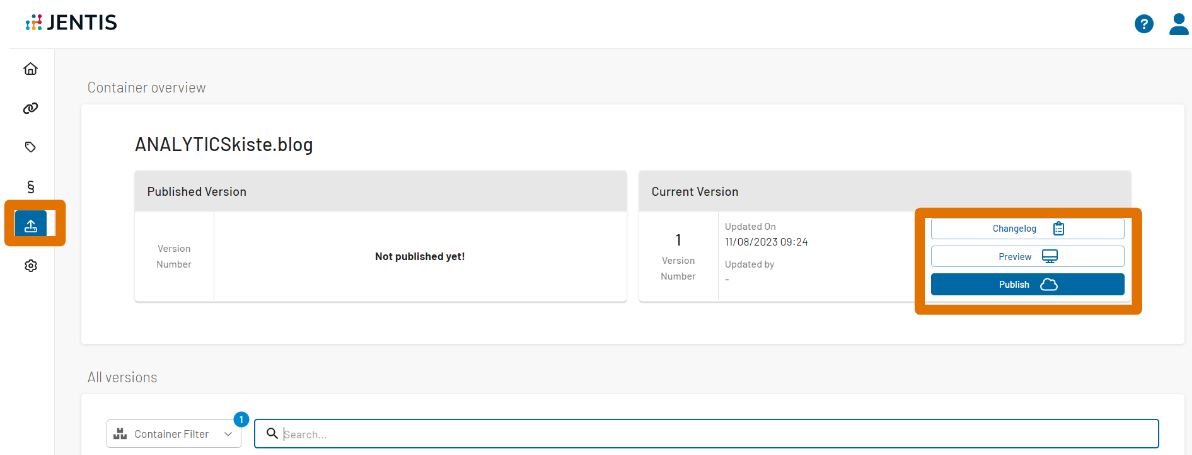Click the Container overview heading
This screenshot has height=455, width=1192.
pyautogui.click(x=147, y=87)
